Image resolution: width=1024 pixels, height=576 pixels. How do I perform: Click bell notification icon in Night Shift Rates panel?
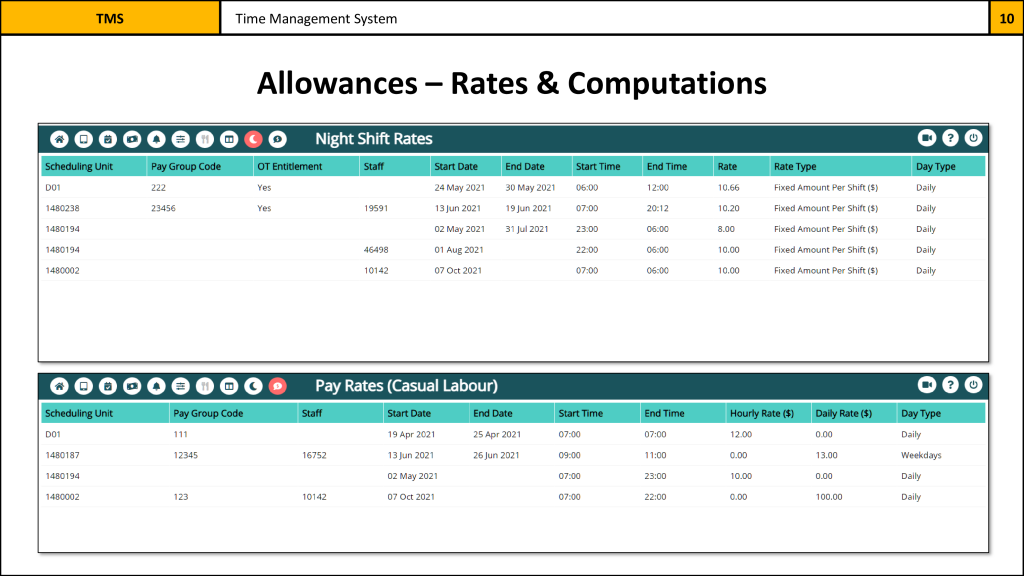tap(156, 139)
